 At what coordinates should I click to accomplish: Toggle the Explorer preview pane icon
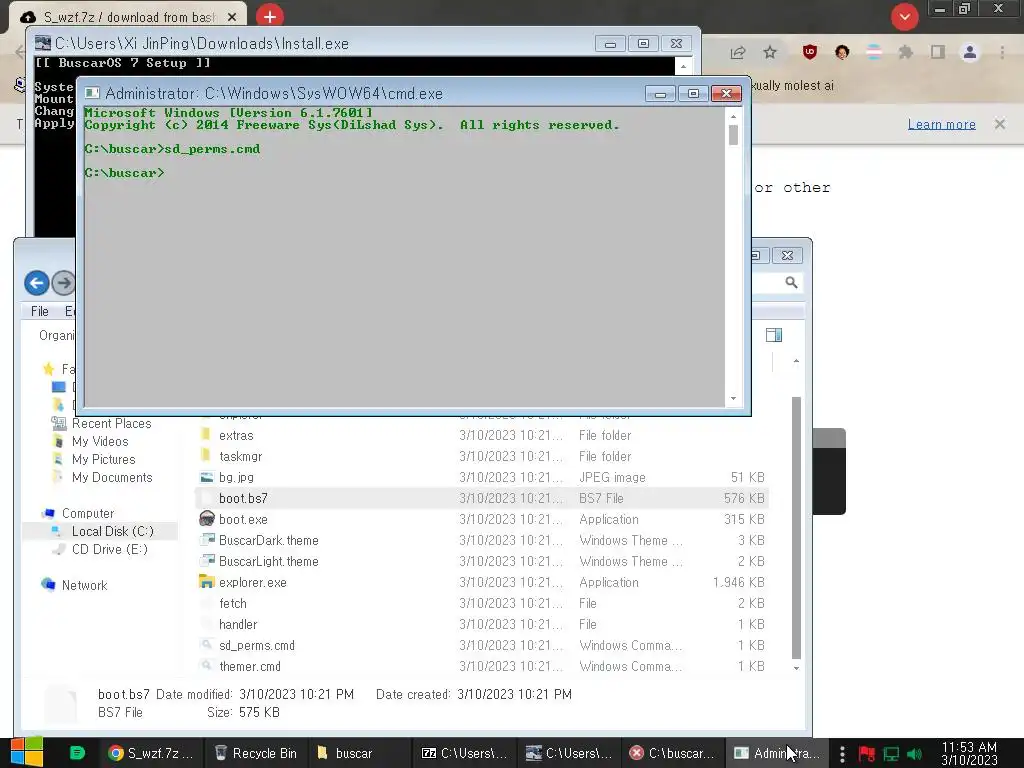[774, 335]
